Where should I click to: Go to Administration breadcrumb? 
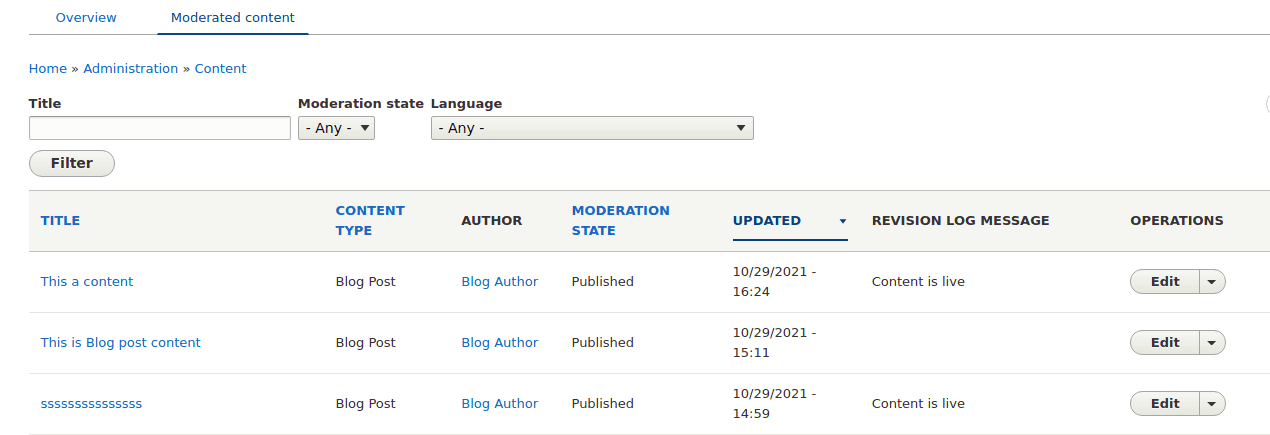(x=130, y=69)
